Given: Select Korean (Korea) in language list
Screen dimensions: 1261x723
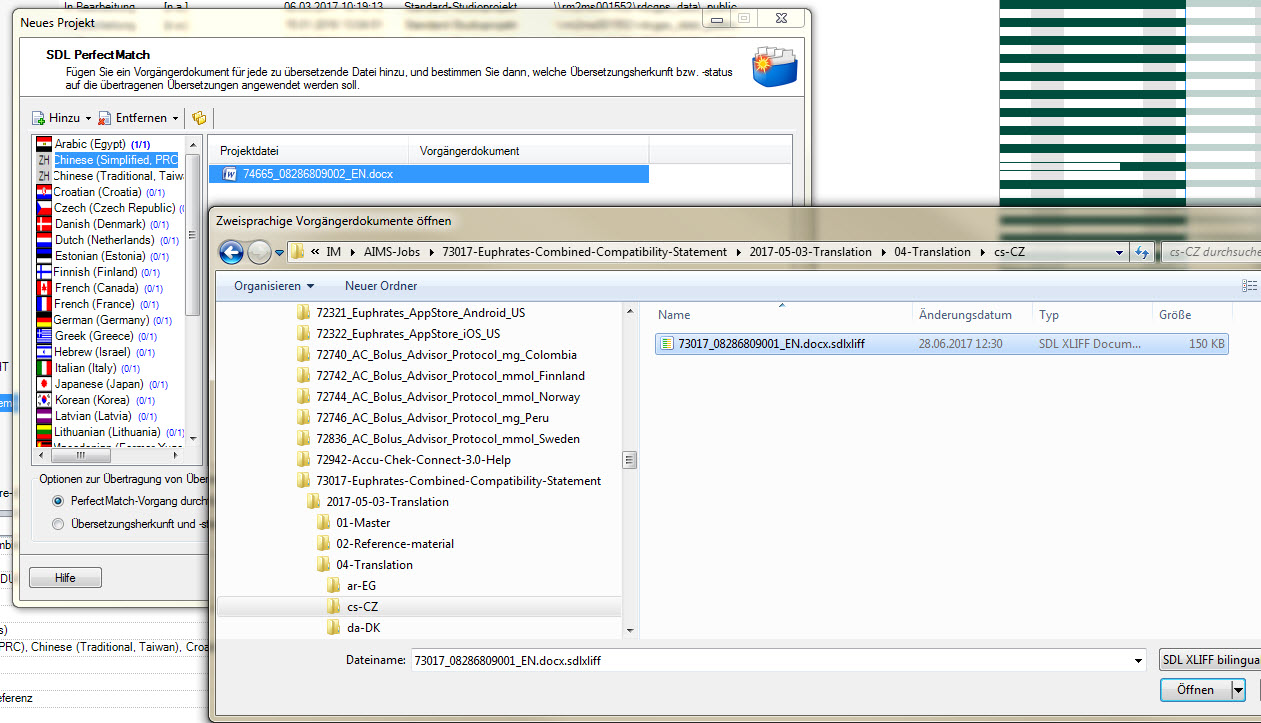Looking at the screenshot, I should click(93, 400).
